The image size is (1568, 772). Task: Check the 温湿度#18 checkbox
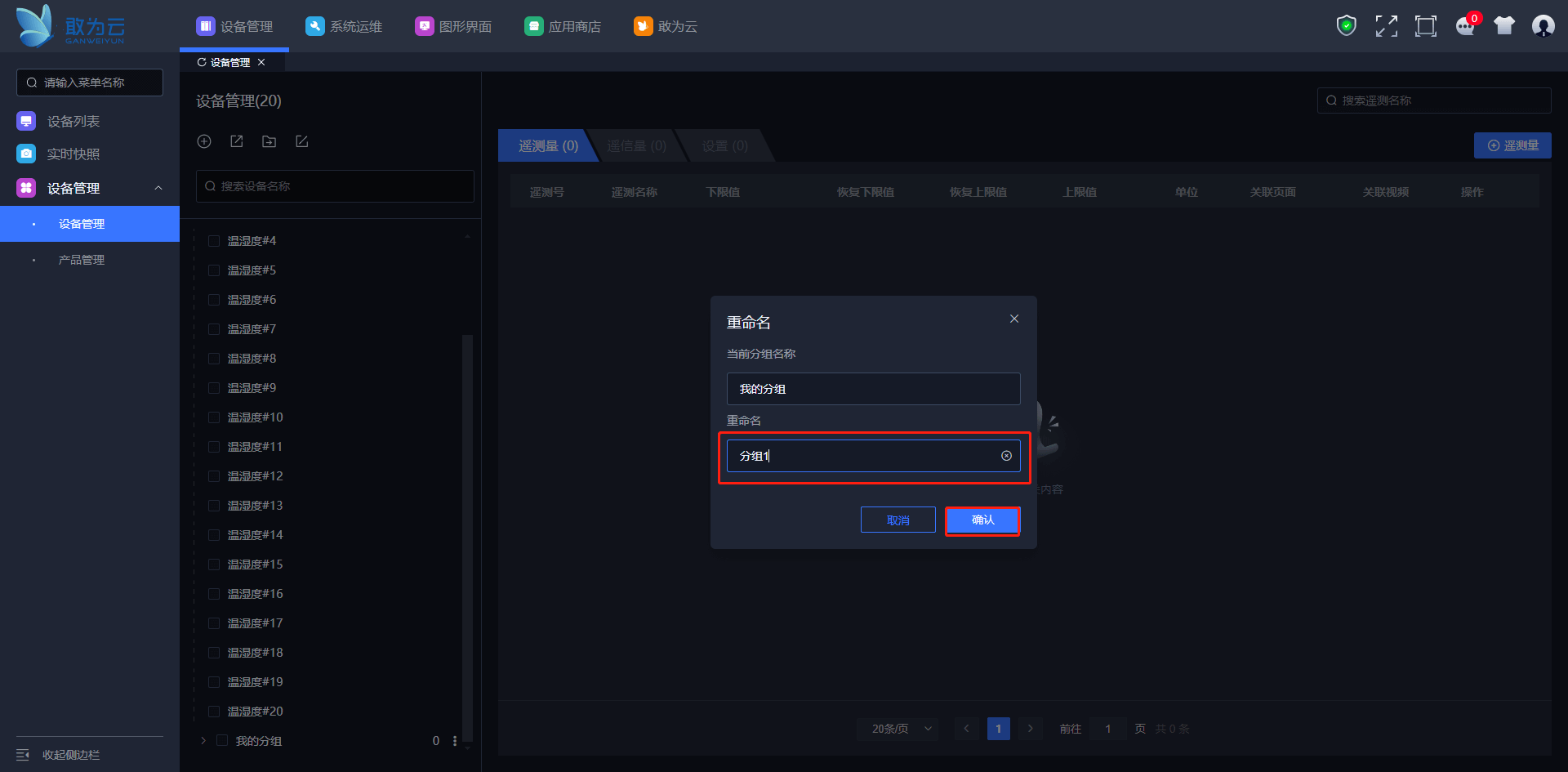click(x=214, y=653)
